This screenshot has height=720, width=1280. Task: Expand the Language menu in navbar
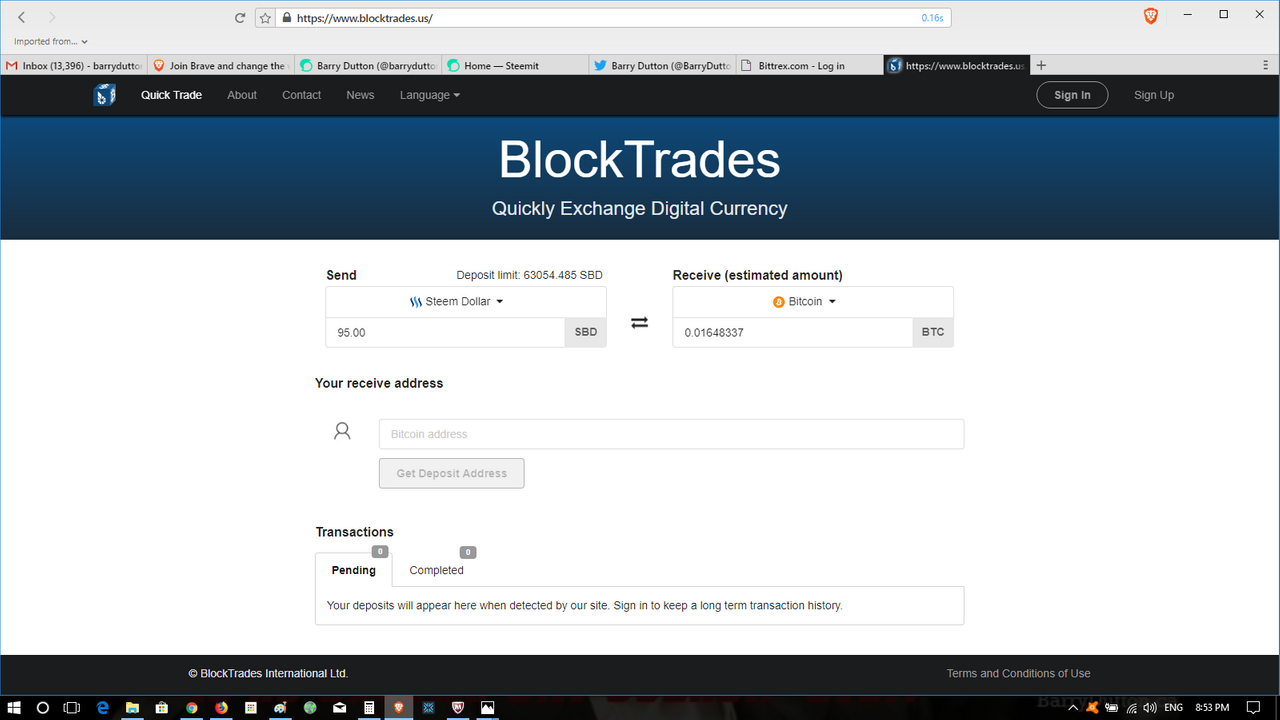pos(430,95)
